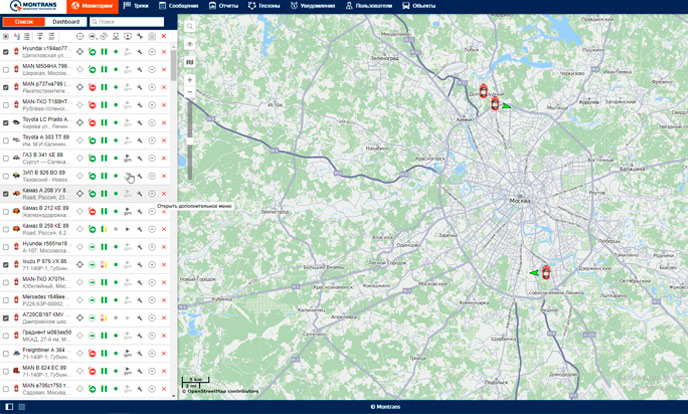Open additional menu for Камаз А 208 row
This screenshot has width=688, height=414.
[x=152, y=193]
